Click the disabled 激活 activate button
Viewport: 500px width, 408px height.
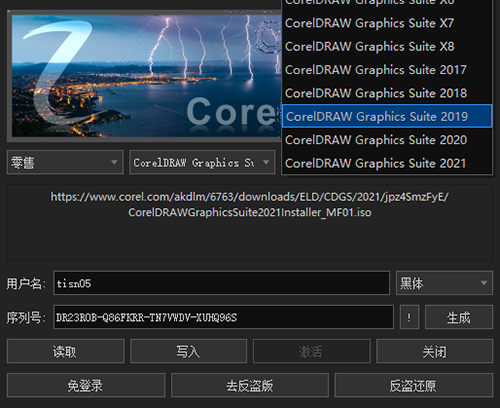(312, 351)
